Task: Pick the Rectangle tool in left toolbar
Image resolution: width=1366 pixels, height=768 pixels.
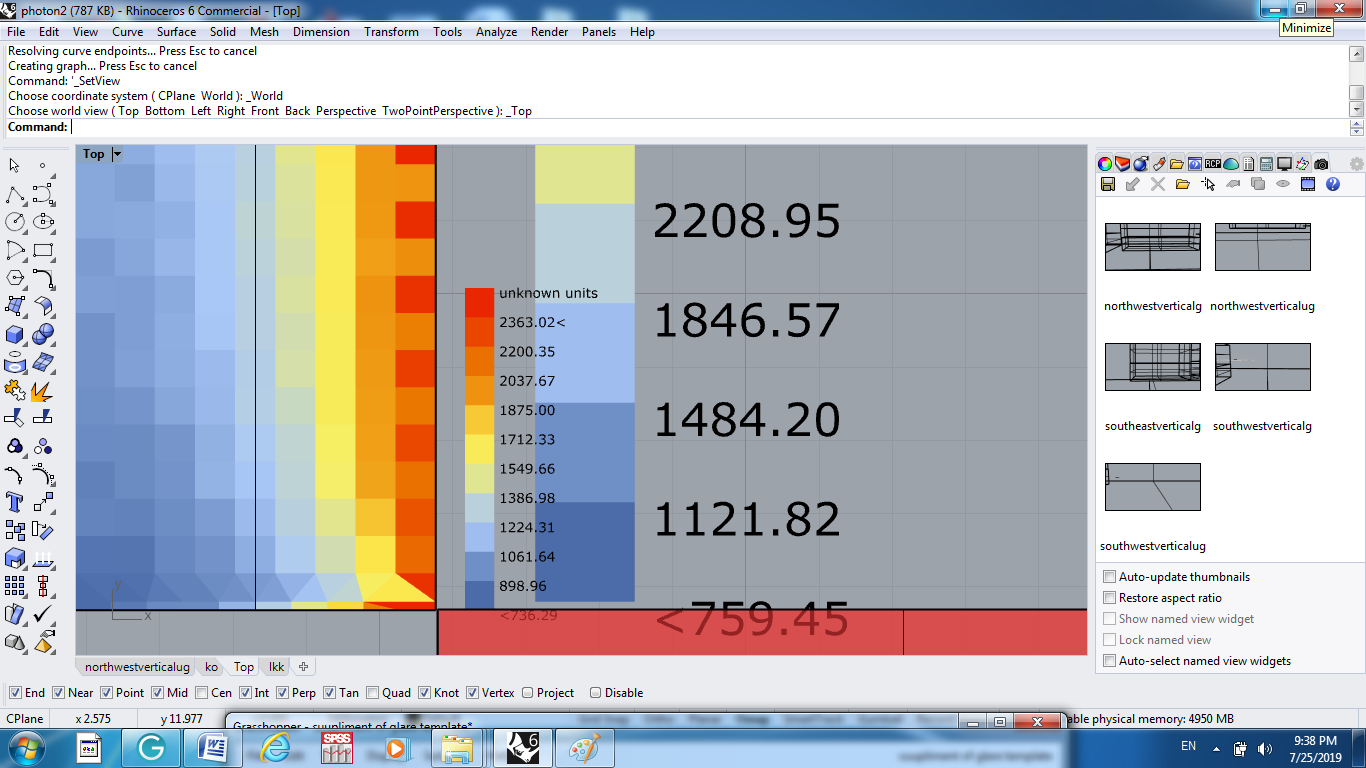Action: (43, 250)
